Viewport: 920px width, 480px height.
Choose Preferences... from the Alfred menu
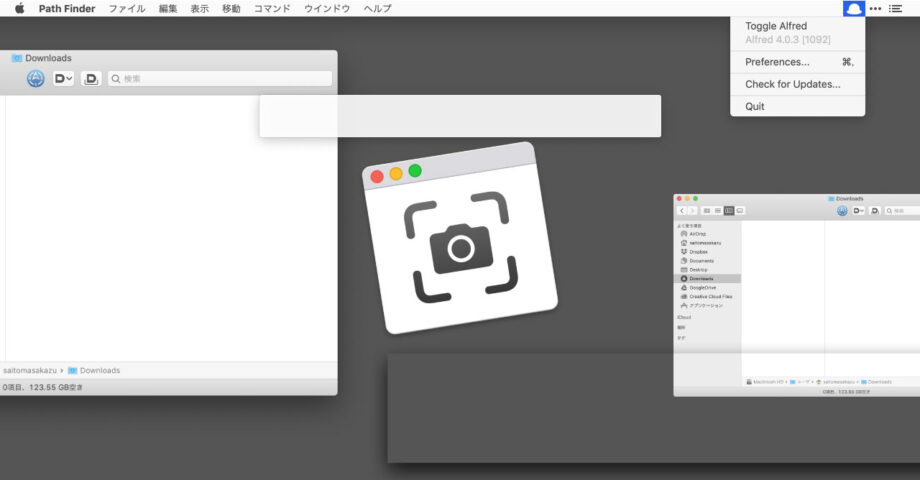[777, 62]
